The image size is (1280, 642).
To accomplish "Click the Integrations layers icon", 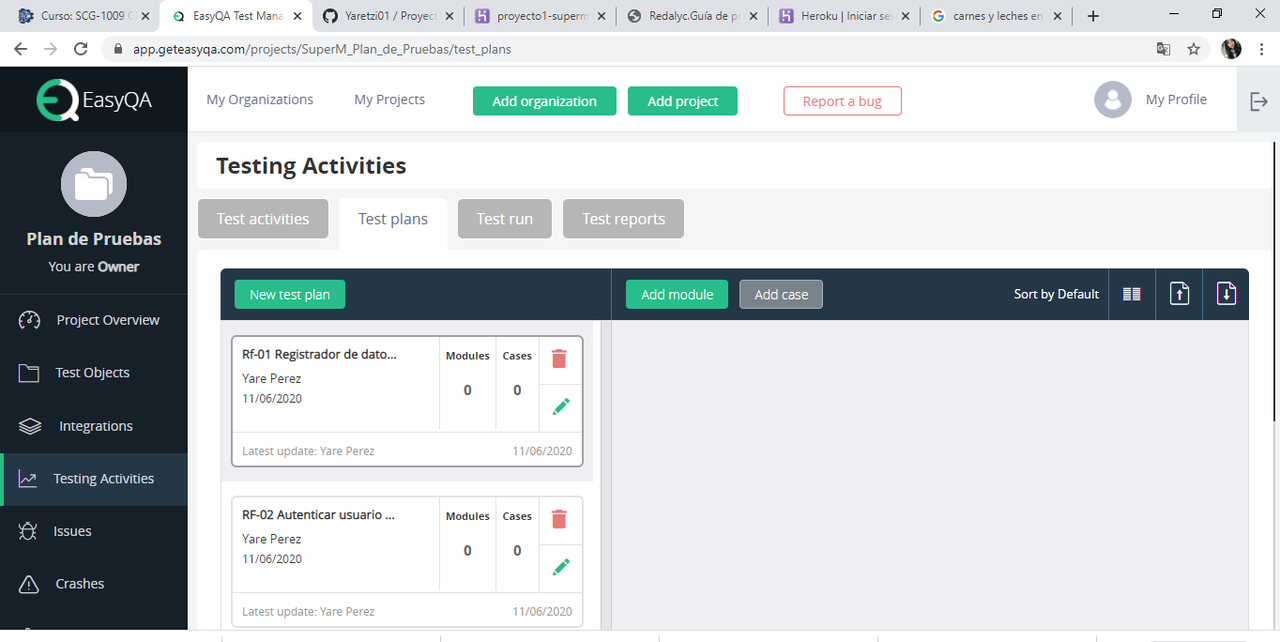I will click(x=30, y=426).
